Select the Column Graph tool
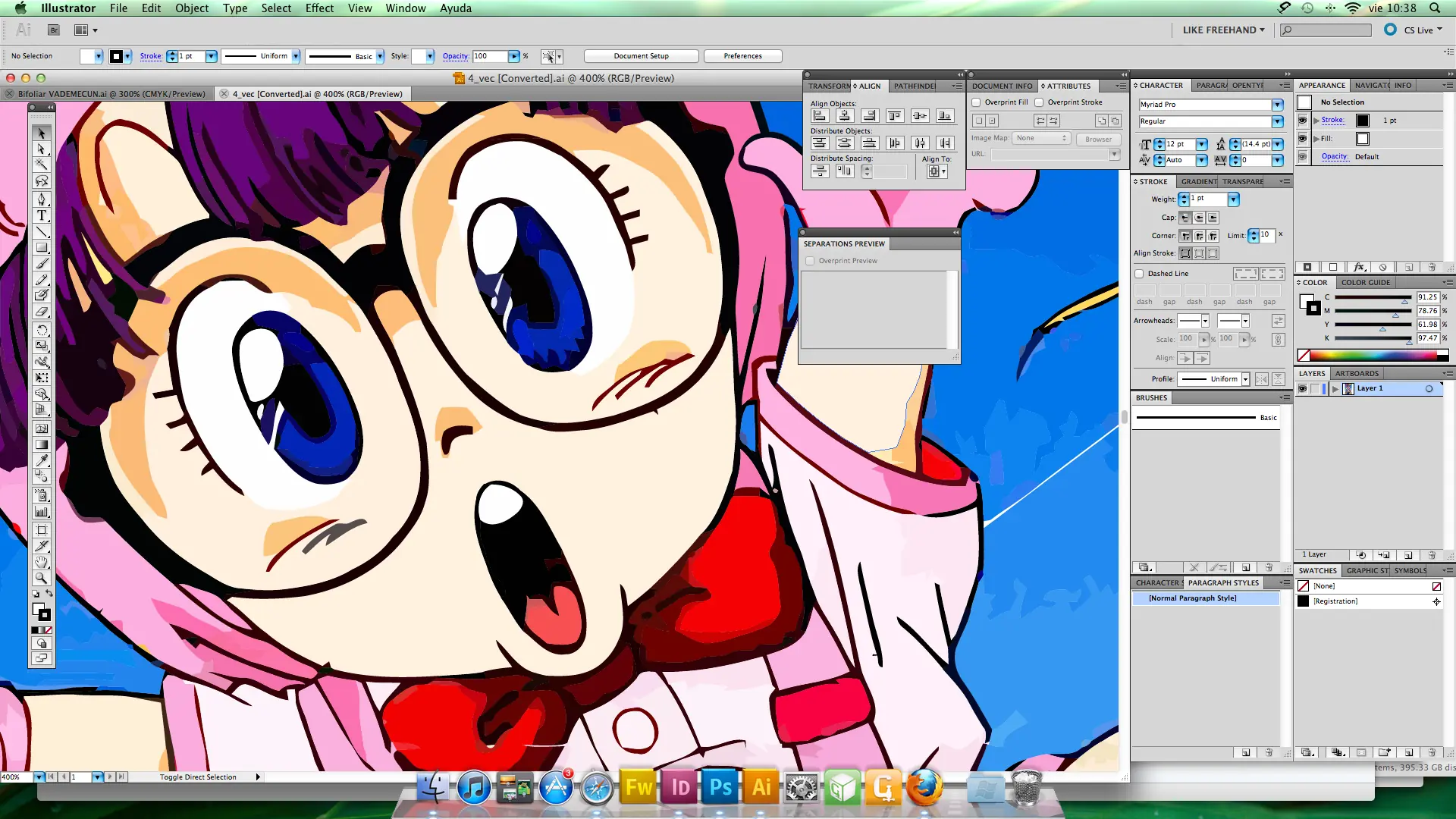 point(42,512)
